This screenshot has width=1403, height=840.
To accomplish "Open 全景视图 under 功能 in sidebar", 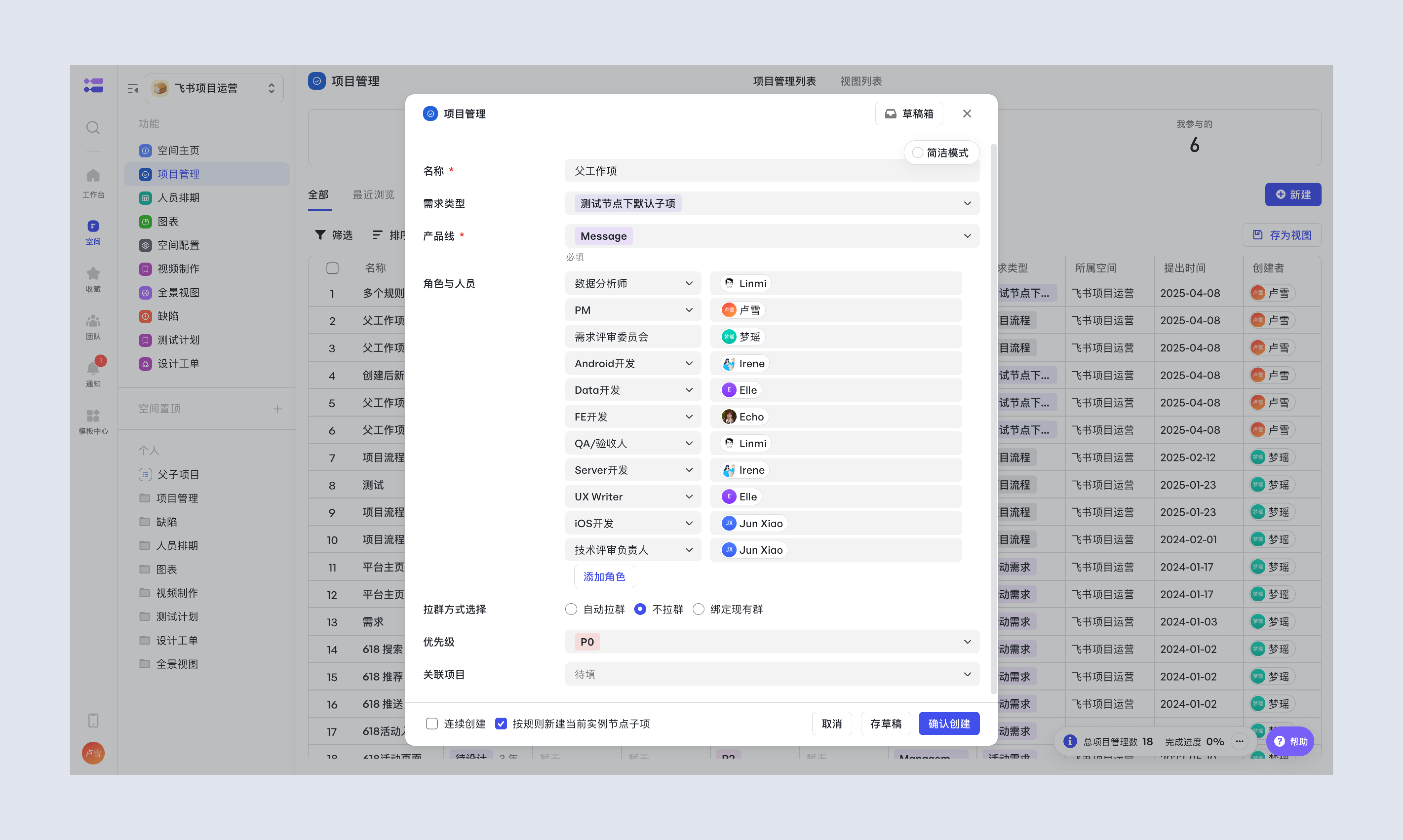I will (207, 293).
